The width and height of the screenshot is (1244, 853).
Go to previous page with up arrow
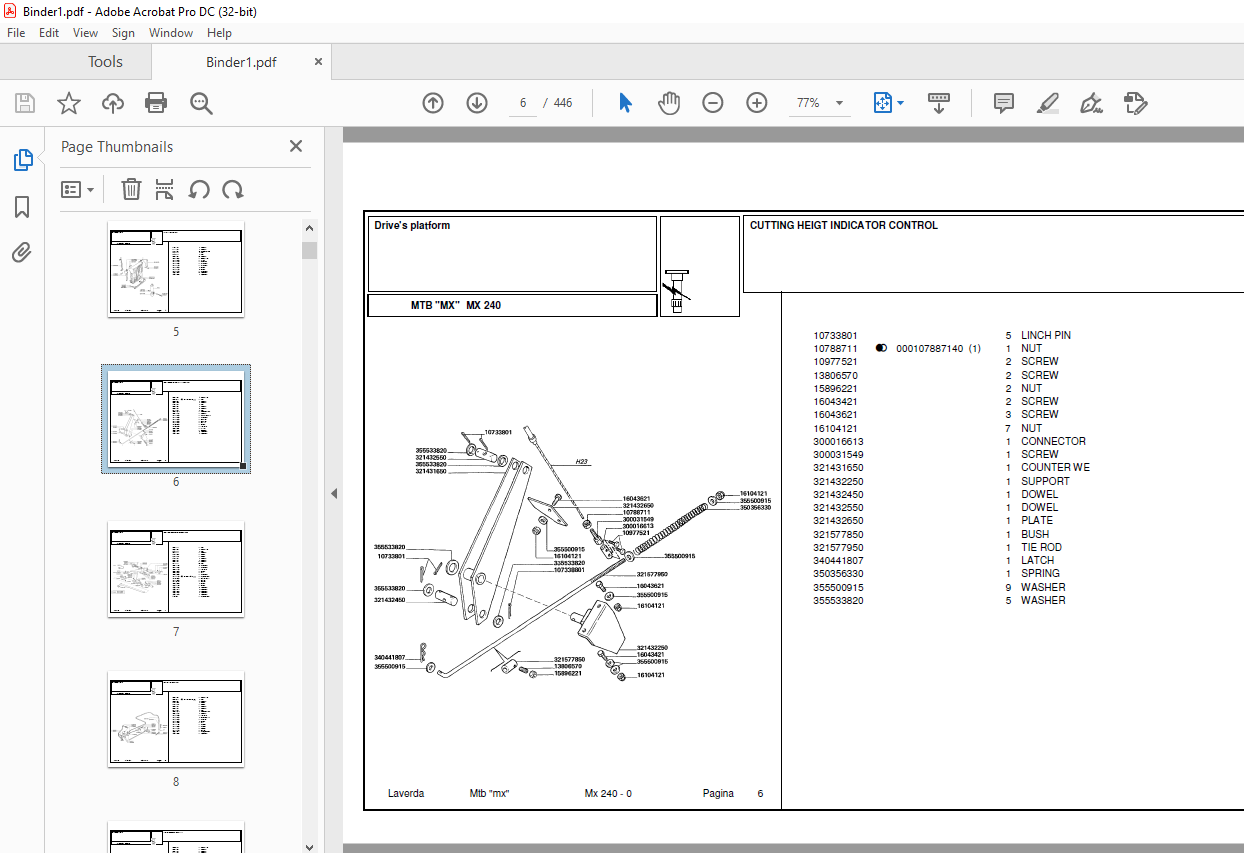pyautogui.click(x=433, y=103)
